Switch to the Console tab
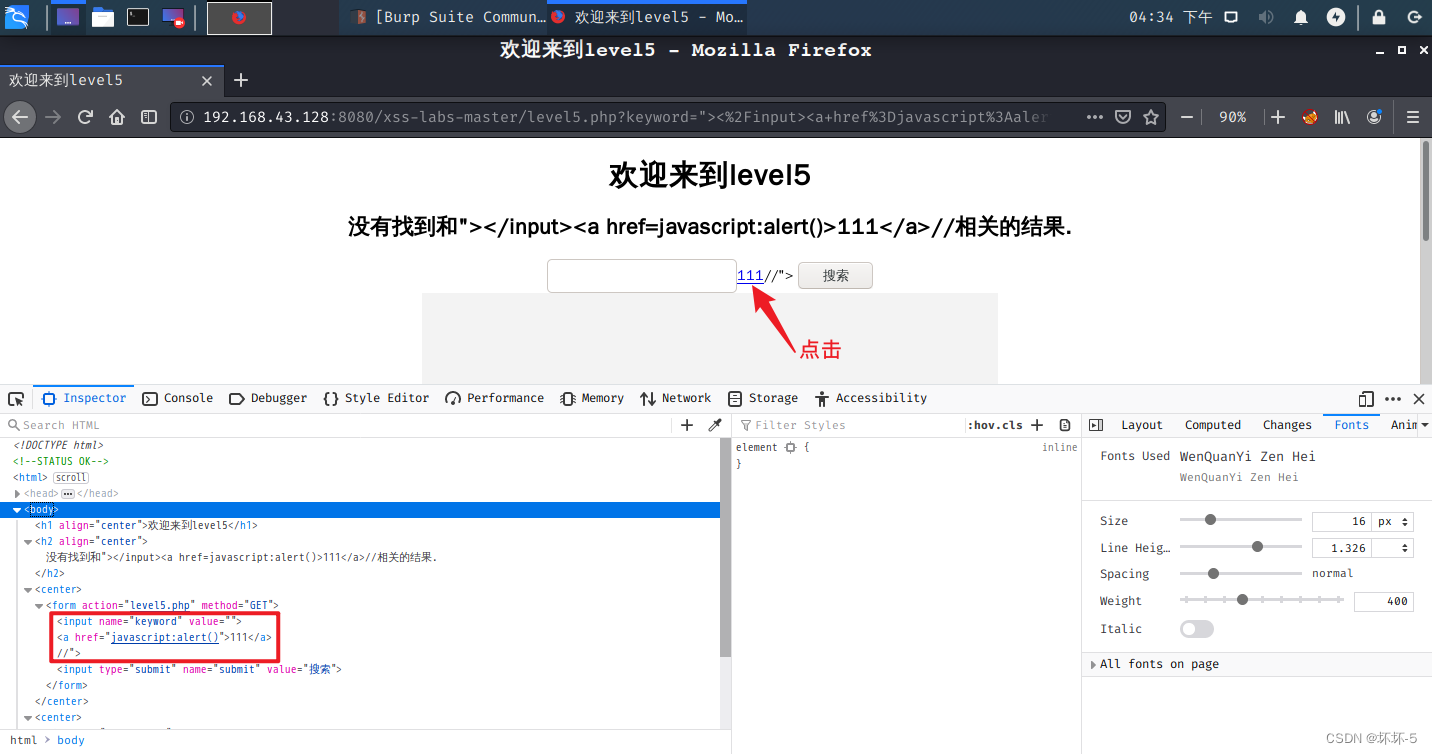 tap(178, 398)
